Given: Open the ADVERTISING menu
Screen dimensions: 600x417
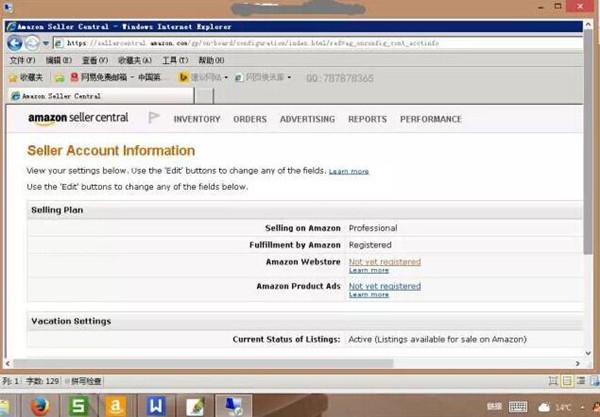Looking at the screenshot, I should click(x=307, y=119).
